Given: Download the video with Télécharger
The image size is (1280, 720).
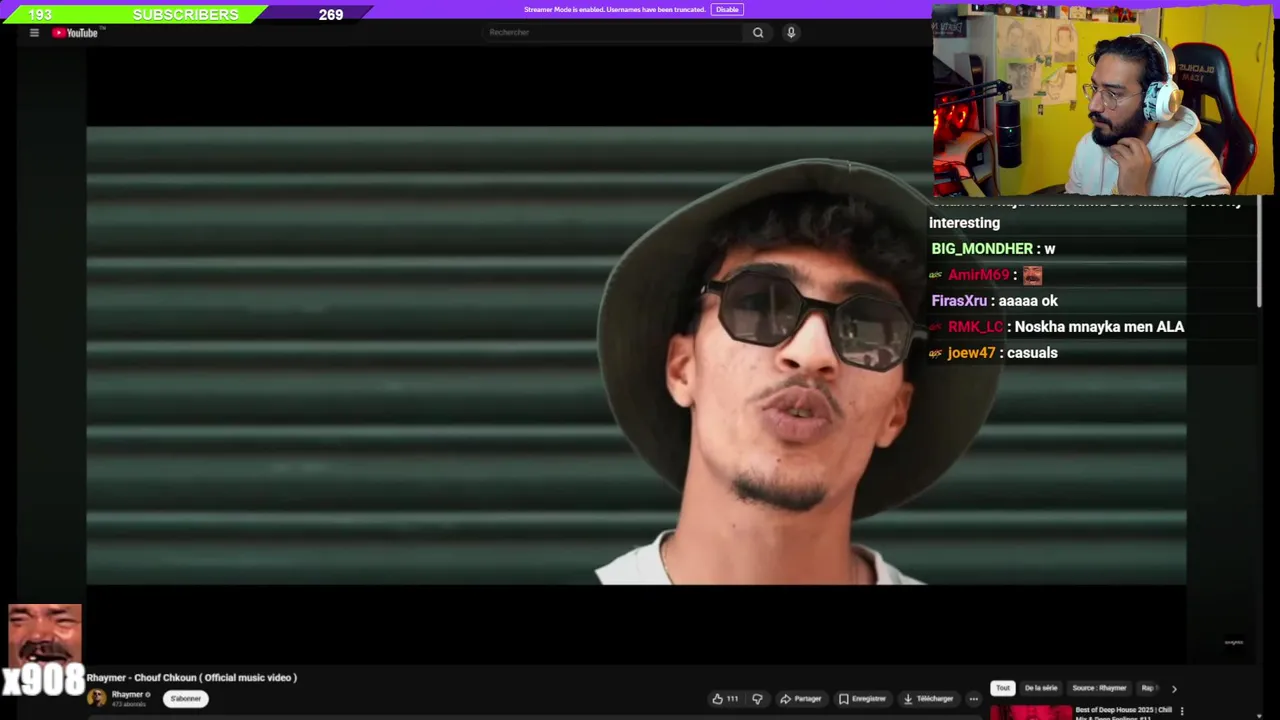Looking at the screenshot, I should pyautogui.click(x=928, y=699).
